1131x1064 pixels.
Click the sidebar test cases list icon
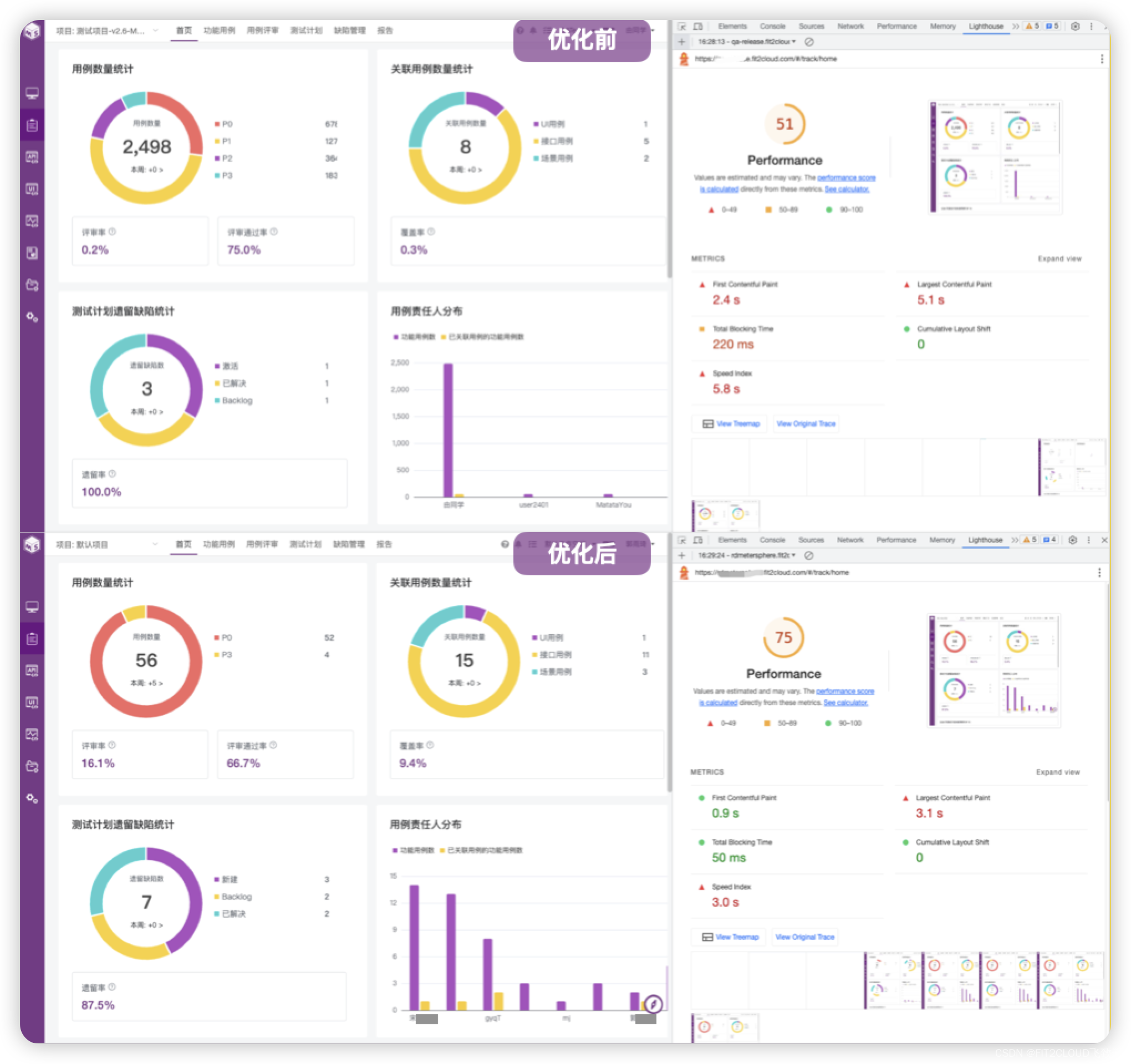pos(28,126)
